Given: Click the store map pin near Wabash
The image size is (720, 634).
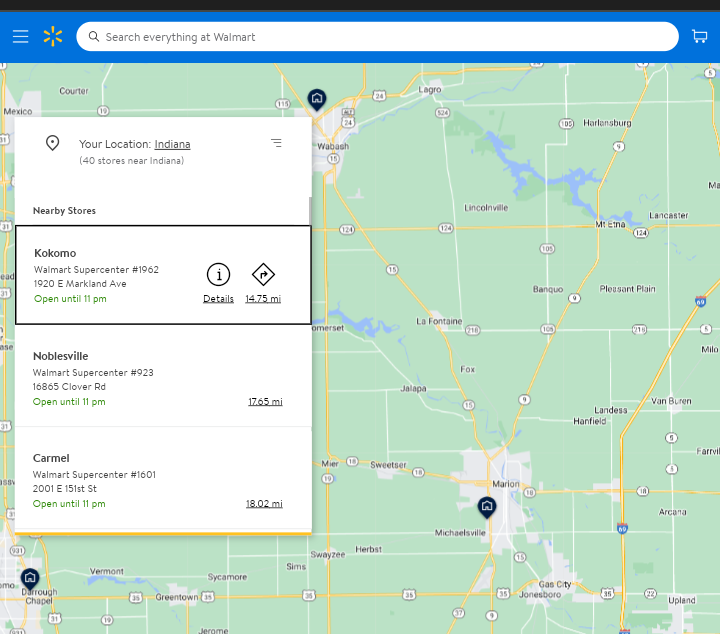Looking at the screenshot, I should click(317, 99).
